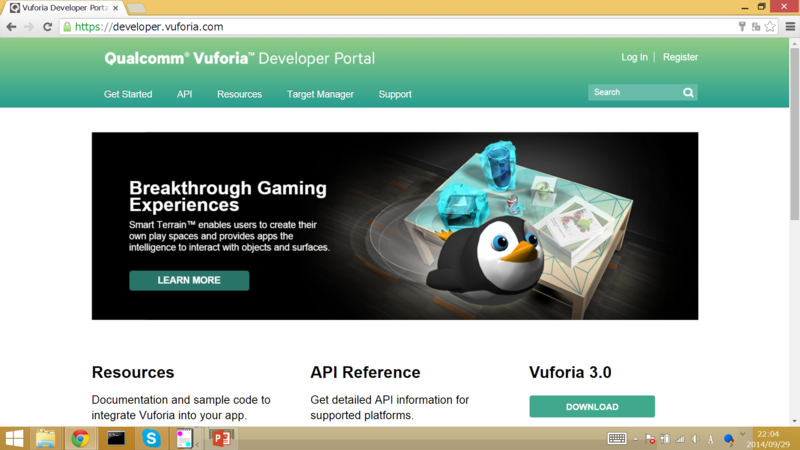Show hidden tray icons arrow
The image size is (800, 450).
636,439
